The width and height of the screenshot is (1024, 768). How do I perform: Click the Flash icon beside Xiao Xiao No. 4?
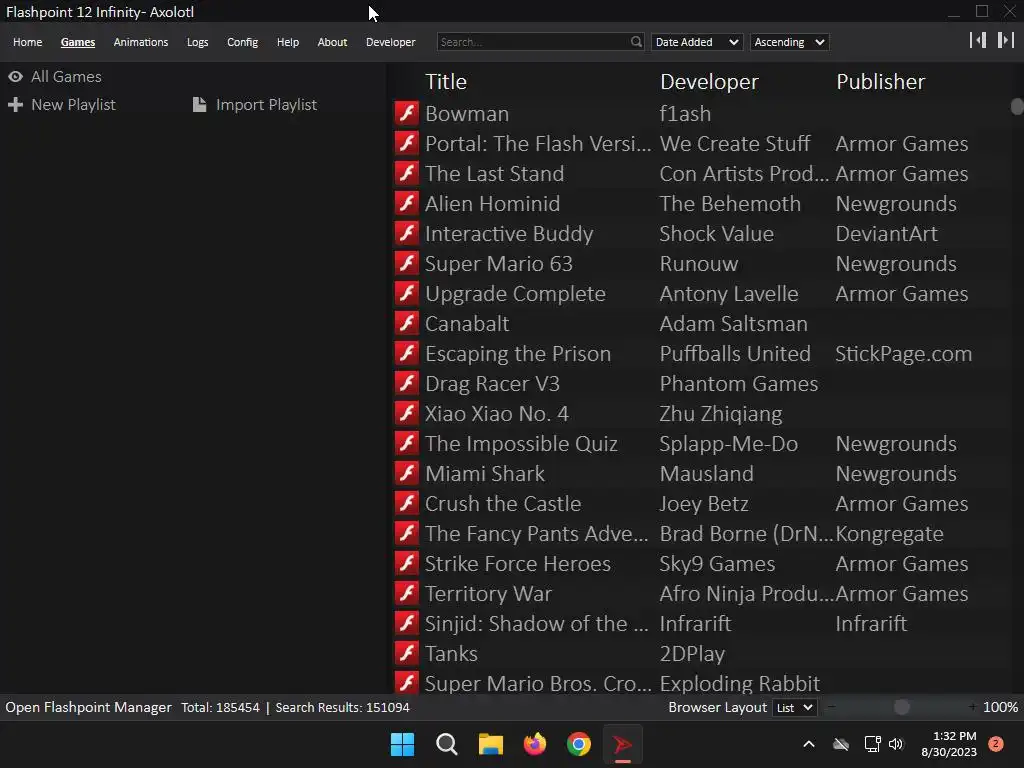406,413
